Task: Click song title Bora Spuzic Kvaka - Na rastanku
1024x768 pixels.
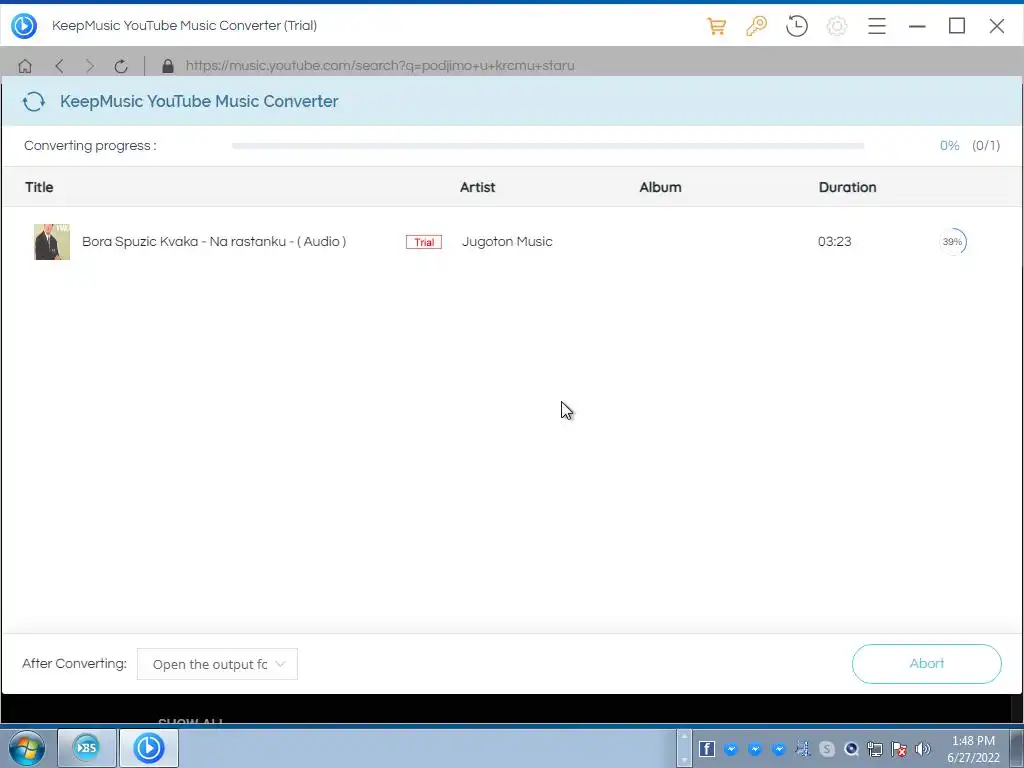Action: click(x=214, y=242)
